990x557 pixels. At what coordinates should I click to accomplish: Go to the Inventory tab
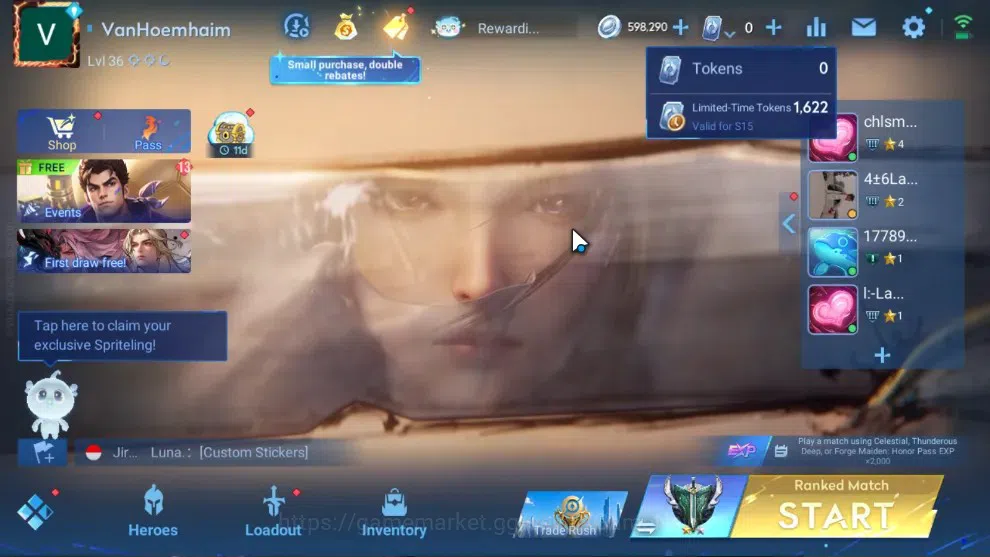(394, 512)
